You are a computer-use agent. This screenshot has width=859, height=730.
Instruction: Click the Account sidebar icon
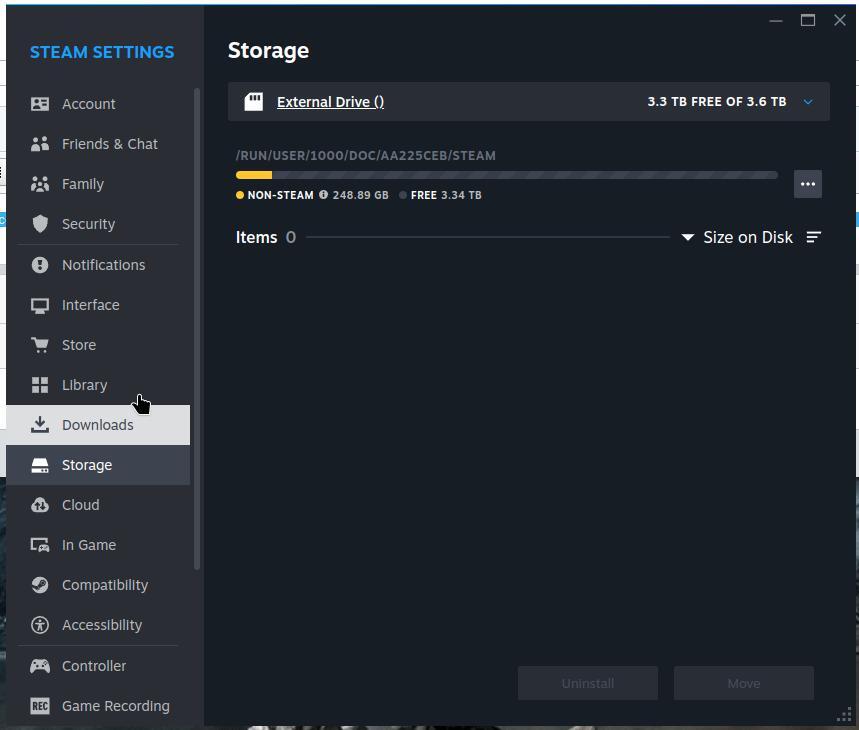coord(39,104)
